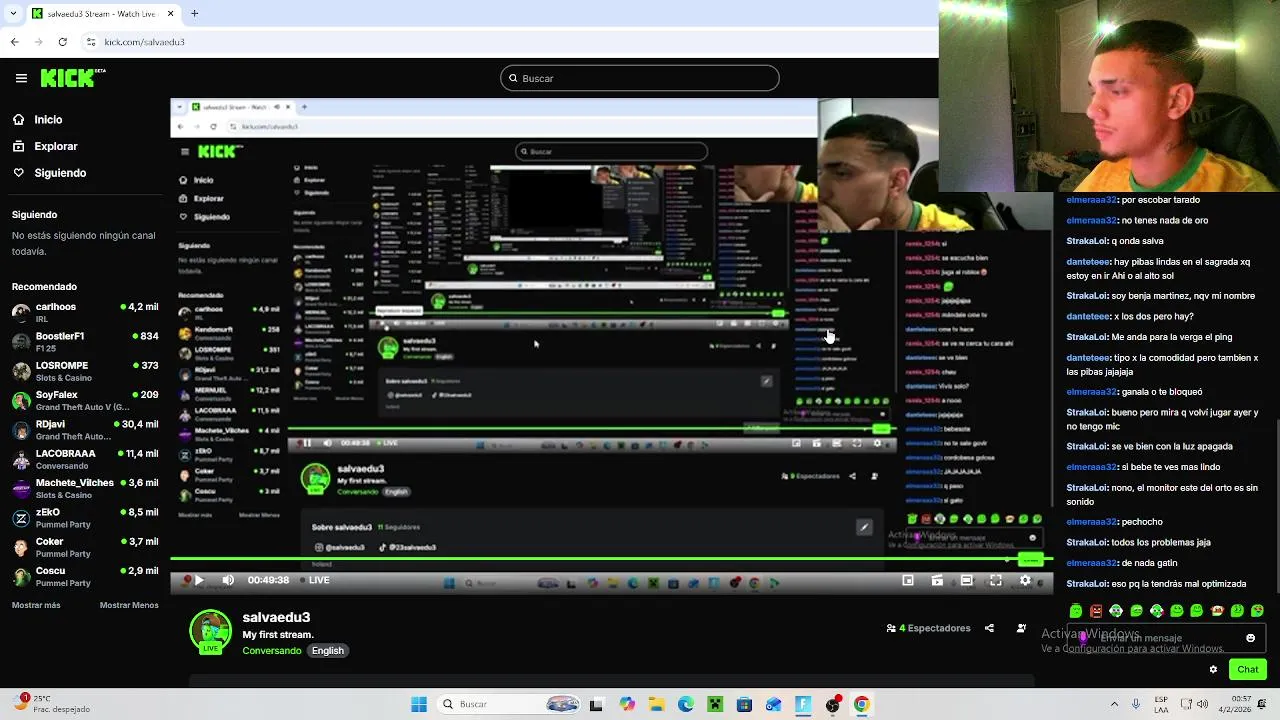Open zEKO recommended channel

[85, 517]
